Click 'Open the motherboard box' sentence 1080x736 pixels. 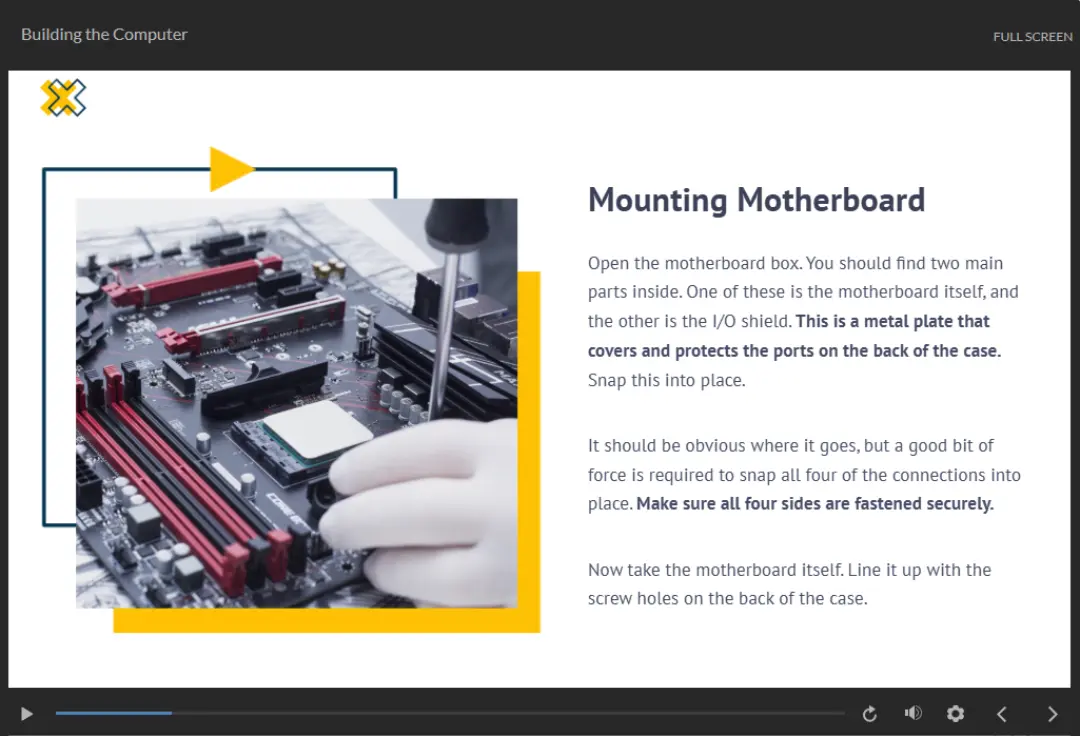[695, 263]
